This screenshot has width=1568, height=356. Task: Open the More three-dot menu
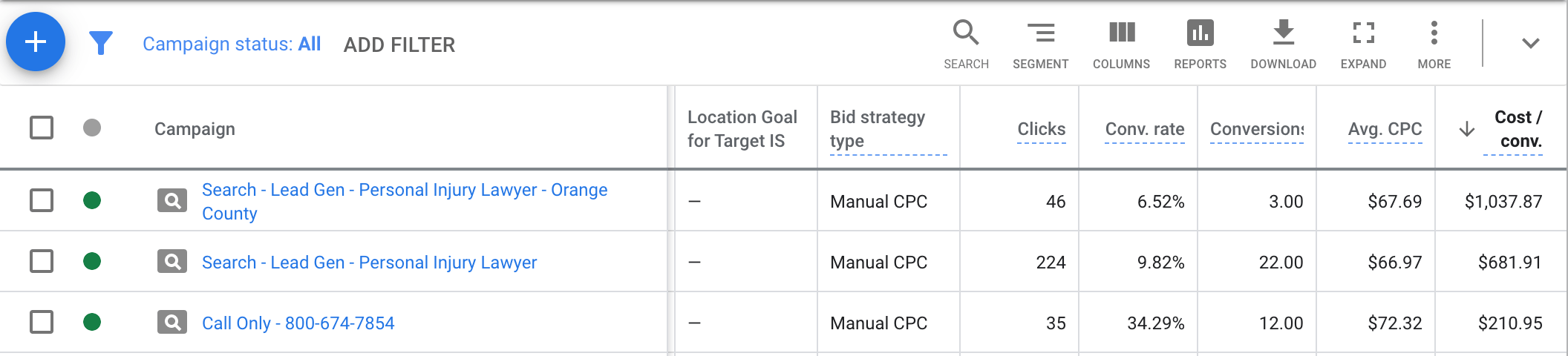(1434, 44)
